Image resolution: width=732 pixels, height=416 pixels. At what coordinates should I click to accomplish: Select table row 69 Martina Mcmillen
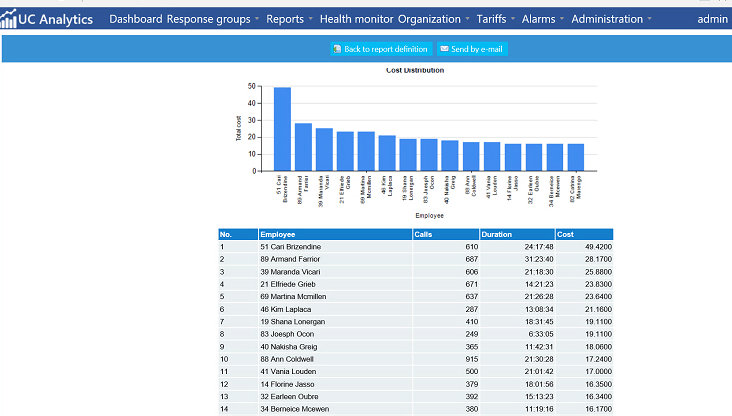tap(415, 296)
